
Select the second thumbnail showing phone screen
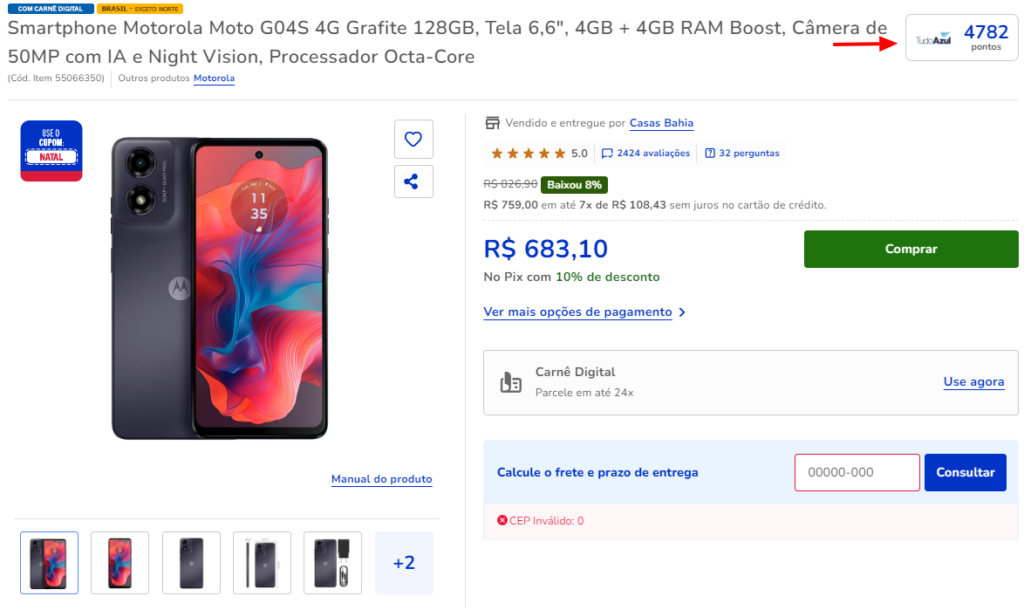[120, 563]
